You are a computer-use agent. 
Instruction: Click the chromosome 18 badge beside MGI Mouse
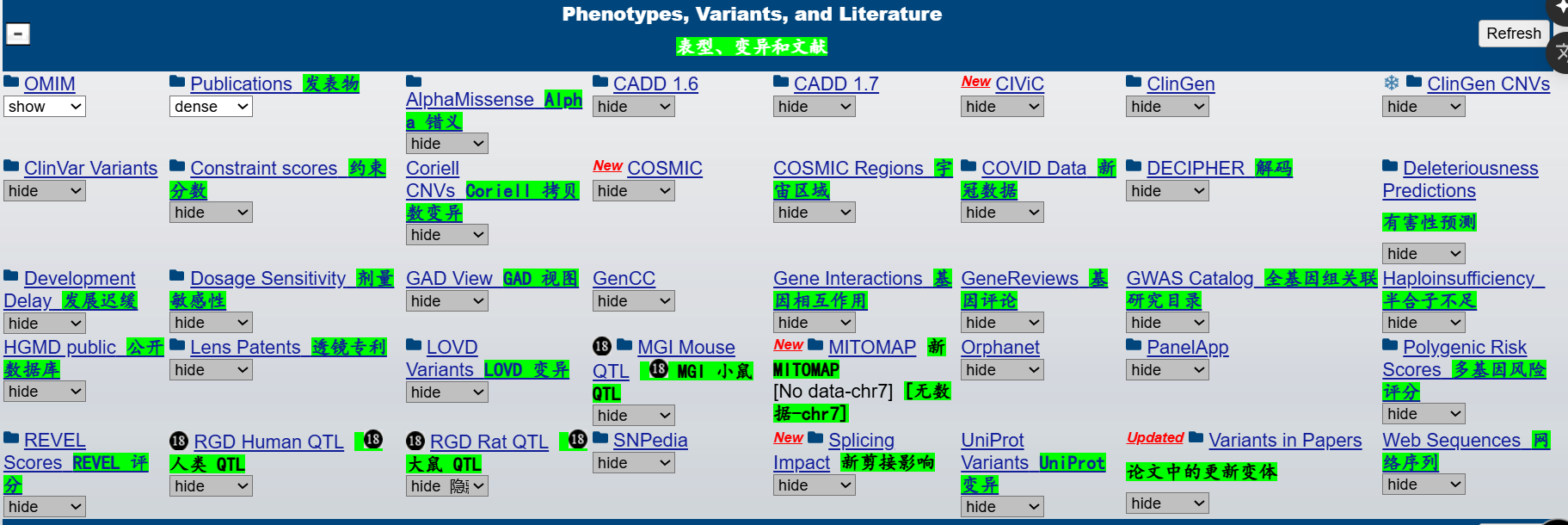[602, 346]
